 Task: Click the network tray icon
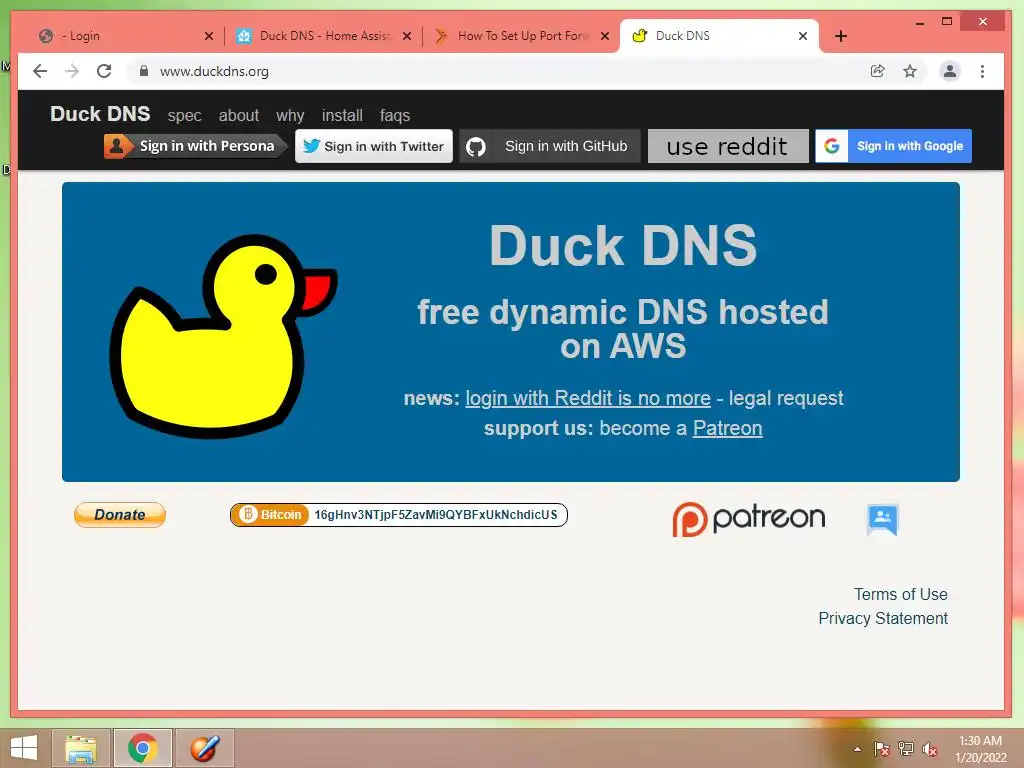[x=906, y=749]
